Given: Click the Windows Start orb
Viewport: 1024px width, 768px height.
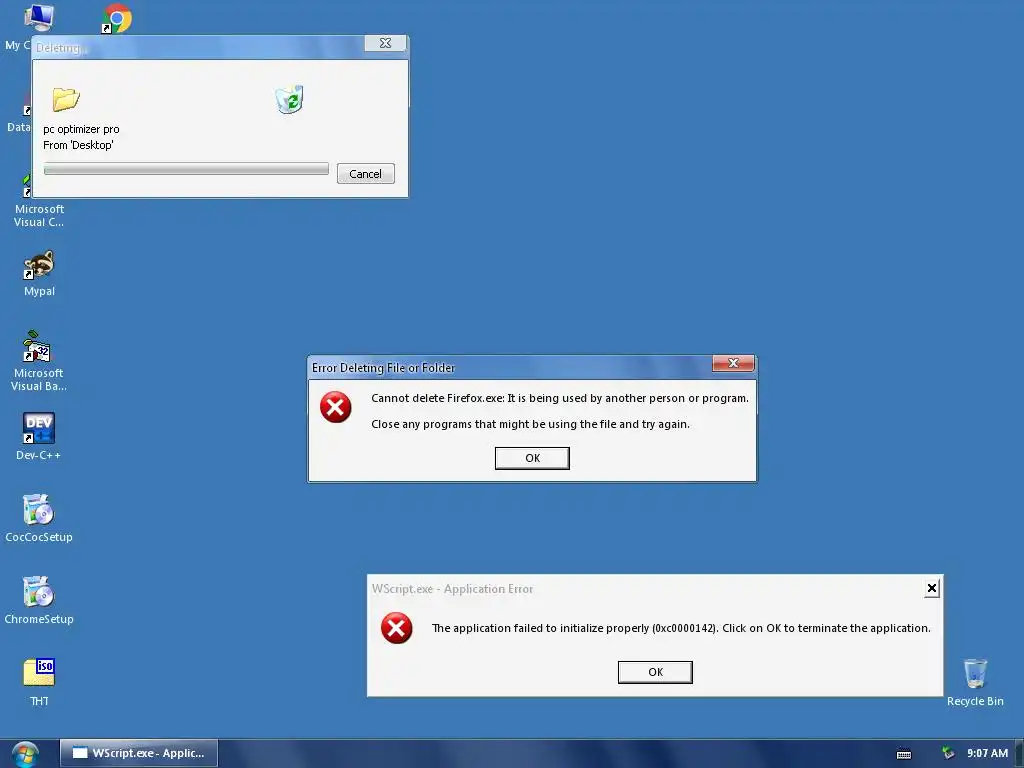Looking at the screenshot, I should (x=25, y=754).
